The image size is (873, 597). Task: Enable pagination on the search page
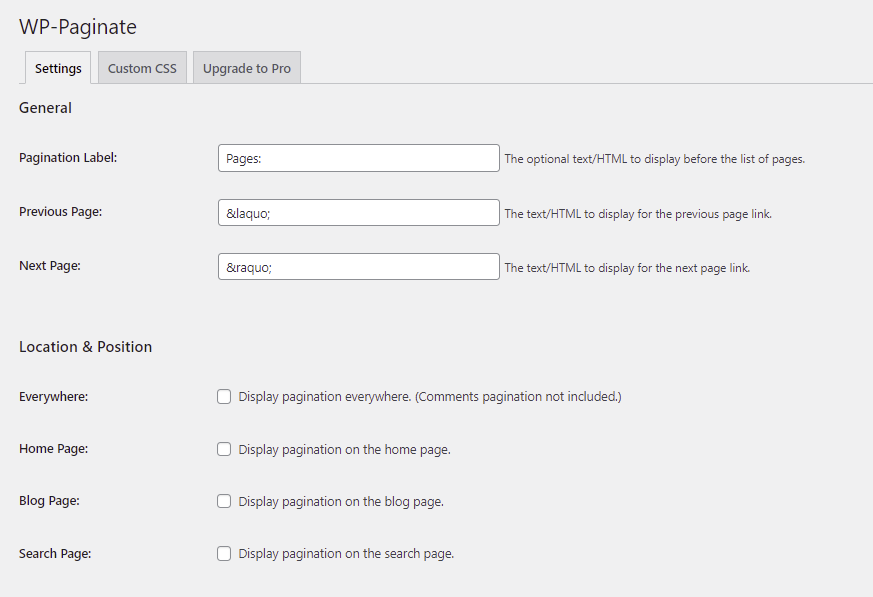coord(224,552)
